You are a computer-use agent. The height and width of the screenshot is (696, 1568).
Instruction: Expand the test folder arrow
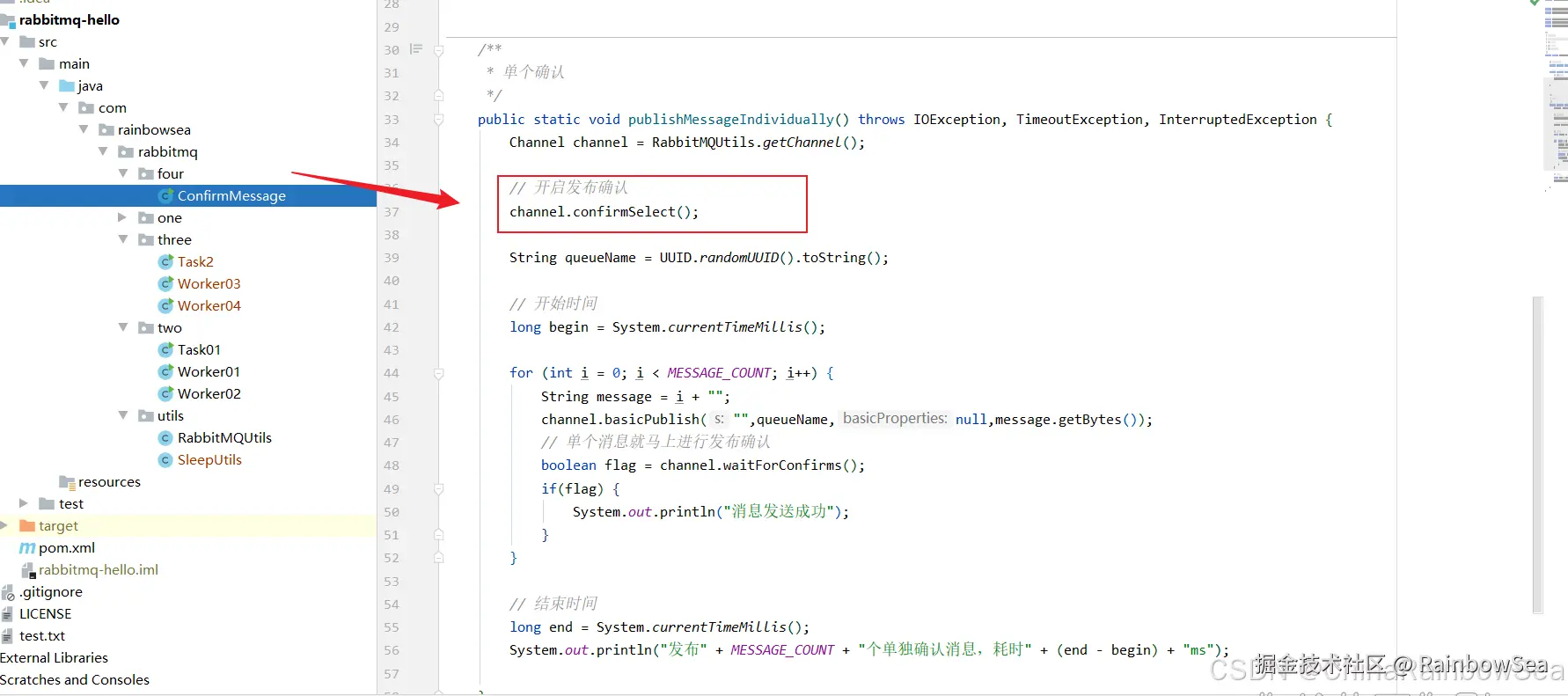coord(24,503)
